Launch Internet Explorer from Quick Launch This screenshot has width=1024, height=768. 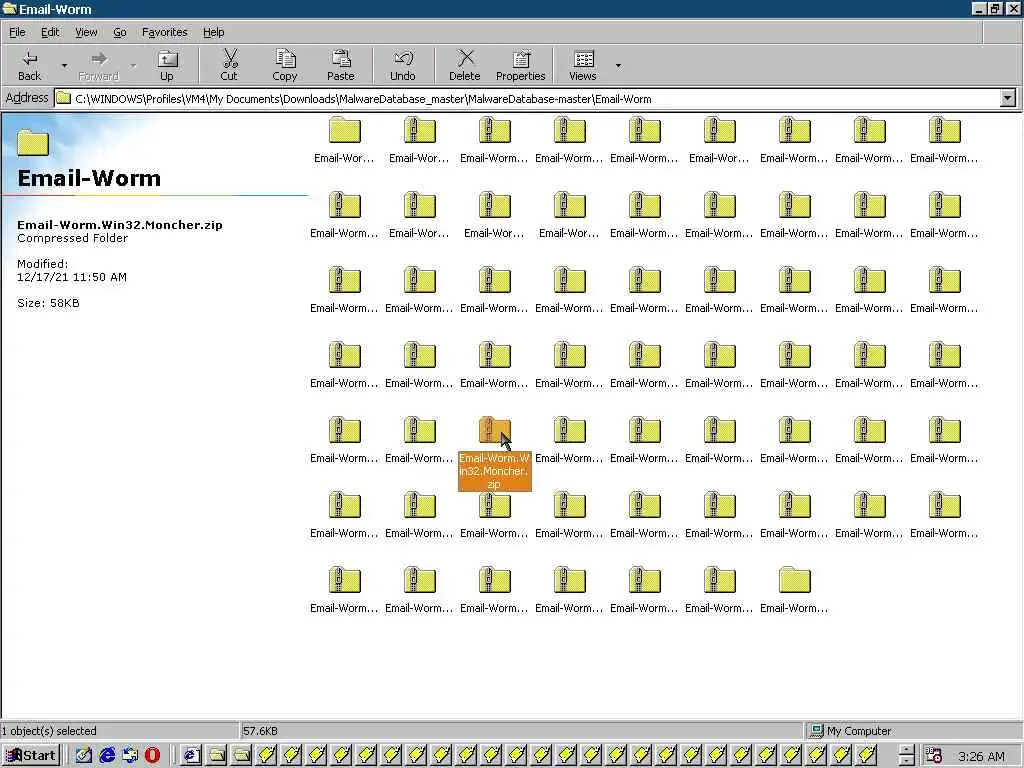click(107, 756)
